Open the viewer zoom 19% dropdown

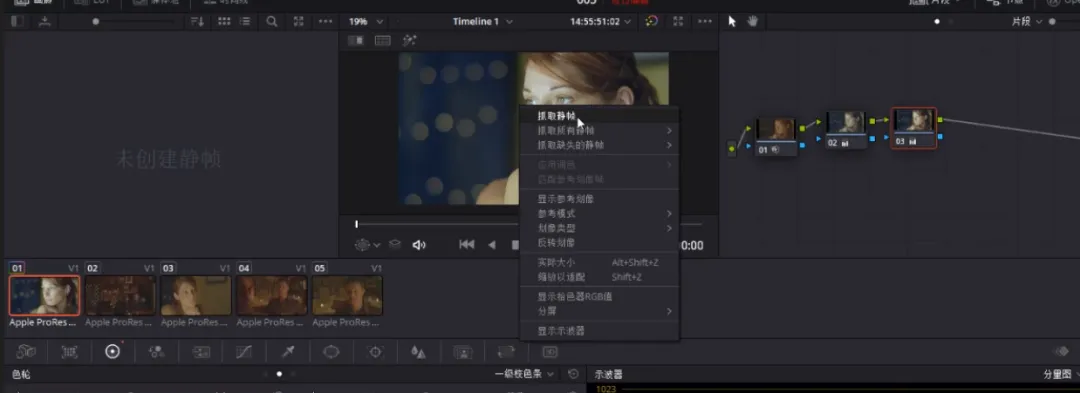tap(366, 21)
